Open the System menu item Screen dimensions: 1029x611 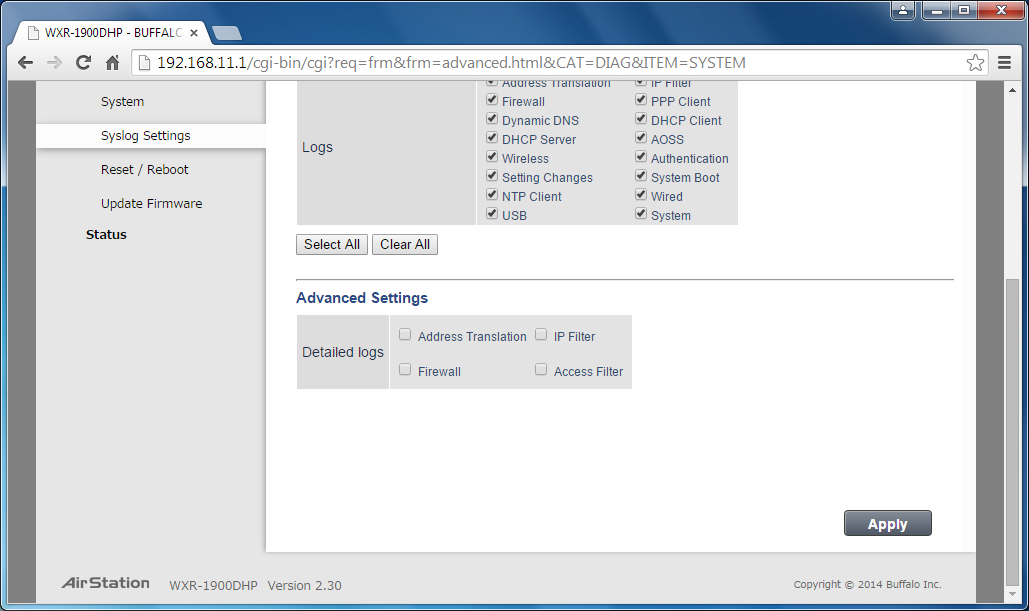tap(122, 102)
